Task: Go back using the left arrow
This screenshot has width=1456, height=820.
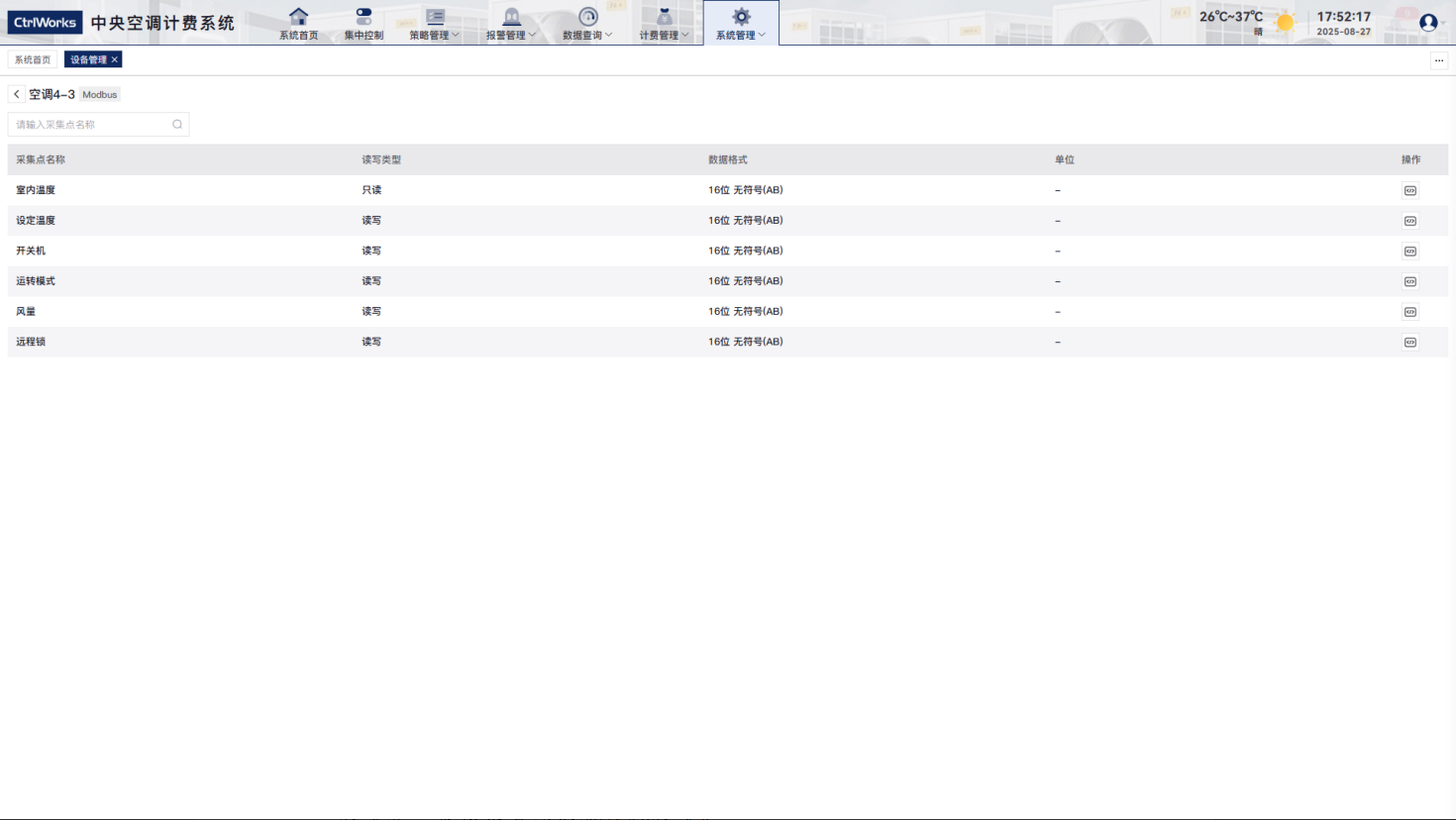Action: pyautogui.click(x=17, y=94)
